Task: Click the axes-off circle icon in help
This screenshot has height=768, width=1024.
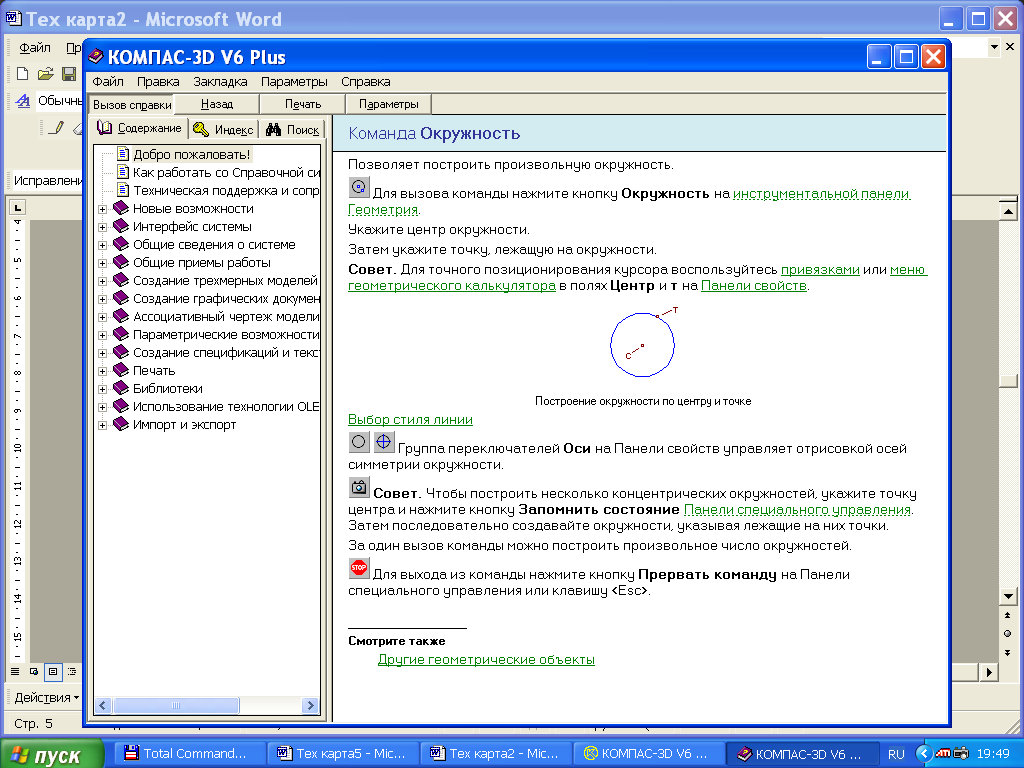Action: [359, 442]
